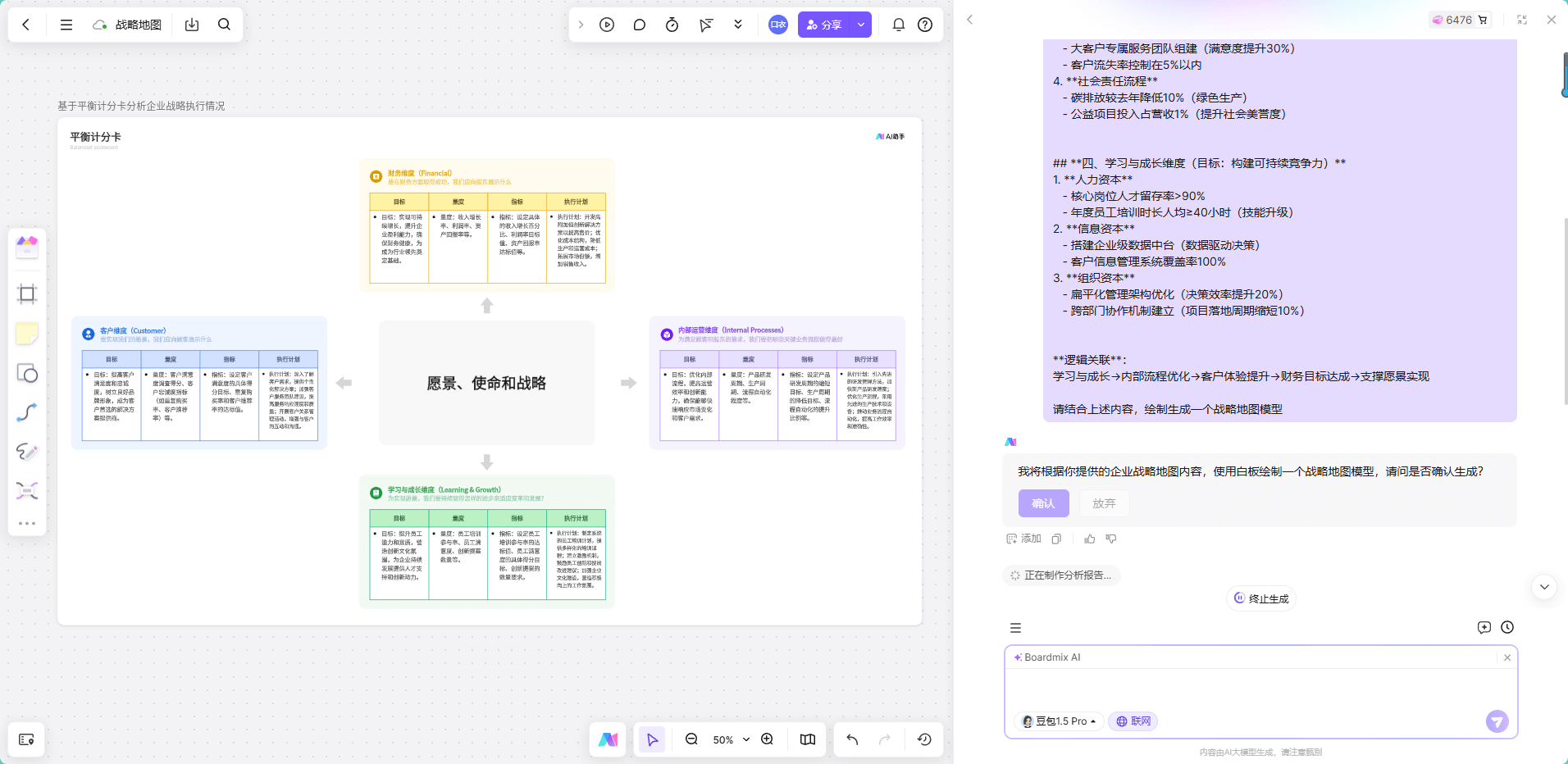Viewport: 1568px width, 764px height.
Task: Jump to chat bottom with down chevron
Action: pos(1544,587)
